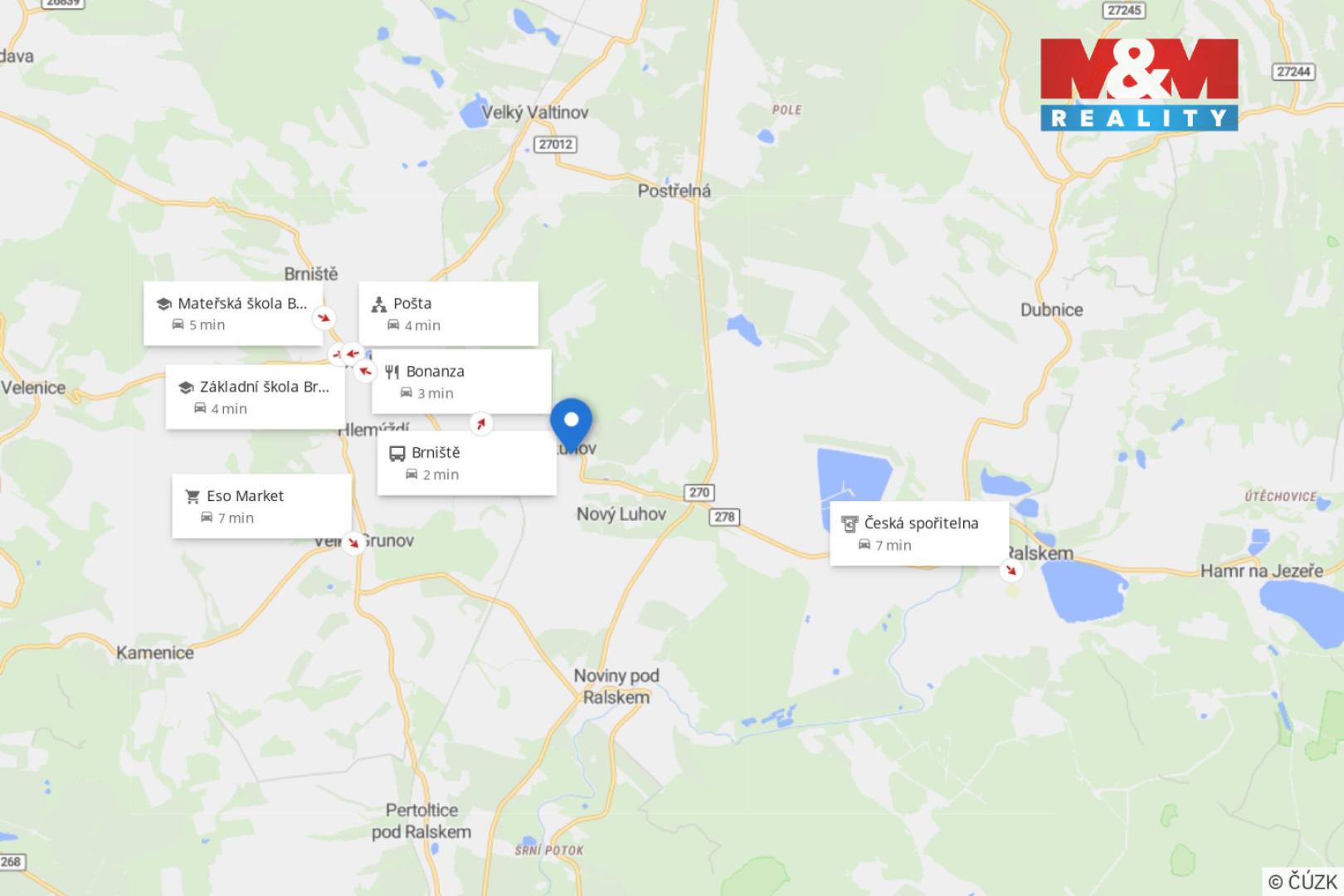1344x896 pixels.
Task: Click the bus icon in Brniště card
Action: (x=397, y=453)
